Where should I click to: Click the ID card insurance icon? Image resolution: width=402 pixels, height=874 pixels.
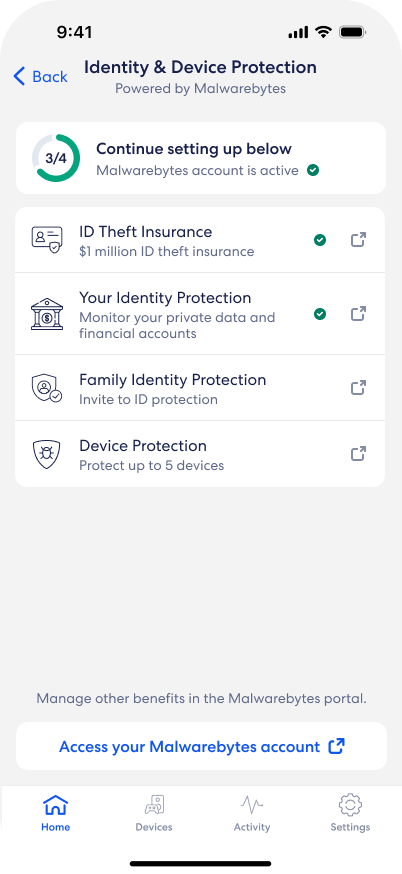tap(47, 240)
